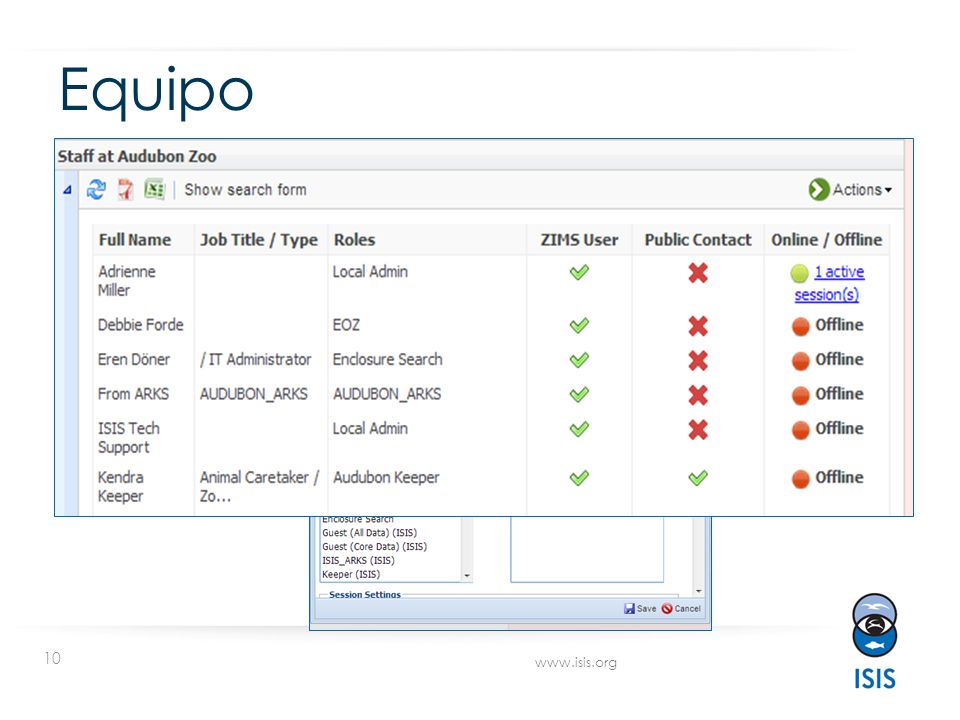Image resolution: width=960 pixels, height=720 pixels.
Task: Sort by the Full Name column header
Action: [135, 240]
